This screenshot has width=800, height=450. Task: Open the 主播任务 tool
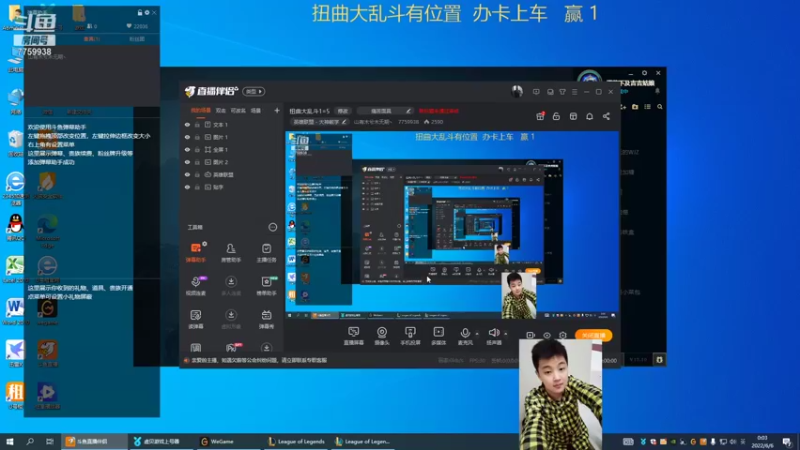click(x=266, y=252)
